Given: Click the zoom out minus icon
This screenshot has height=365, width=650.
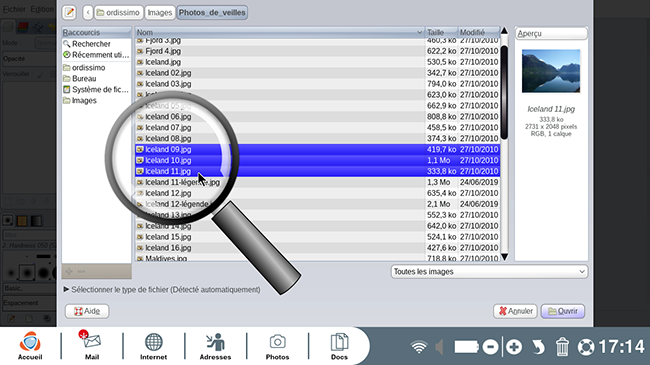Looking at the screenshot, I should (490, 347).
